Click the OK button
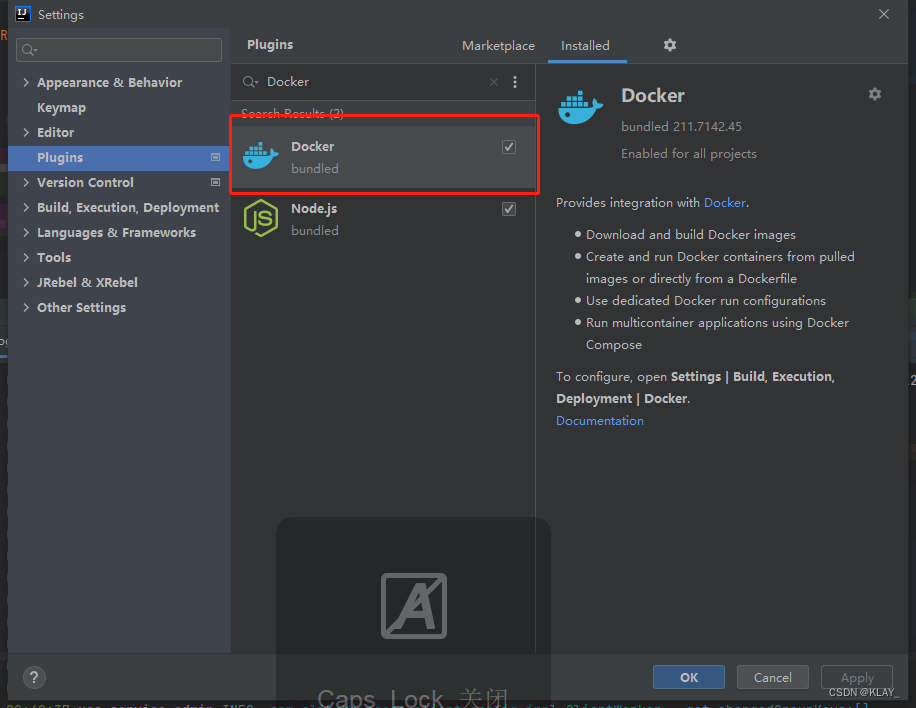The width and height of the screenshot is (916, 708). pyautogui.click(x=689, y=677)
